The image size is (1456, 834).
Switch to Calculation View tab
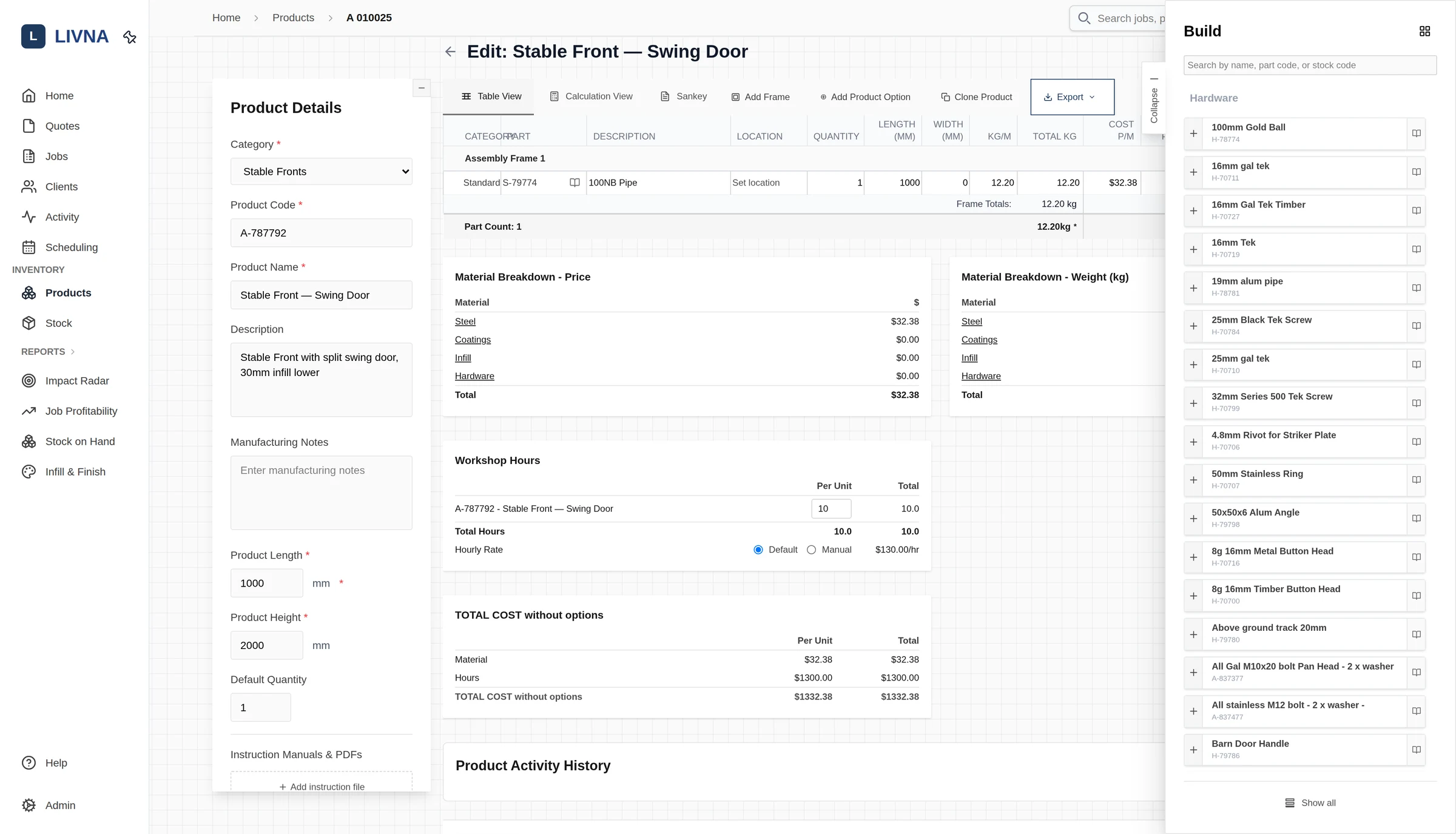[591, 96]
